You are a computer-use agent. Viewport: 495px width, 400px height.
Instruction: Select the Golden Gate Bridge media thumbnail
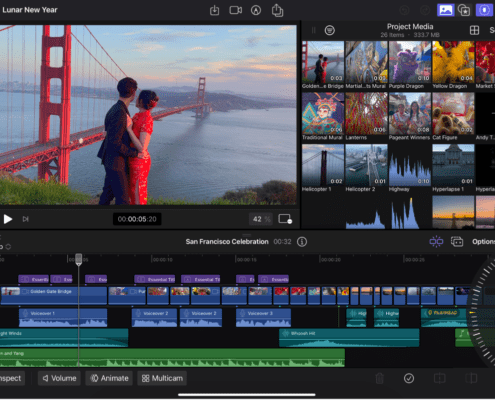323,62
